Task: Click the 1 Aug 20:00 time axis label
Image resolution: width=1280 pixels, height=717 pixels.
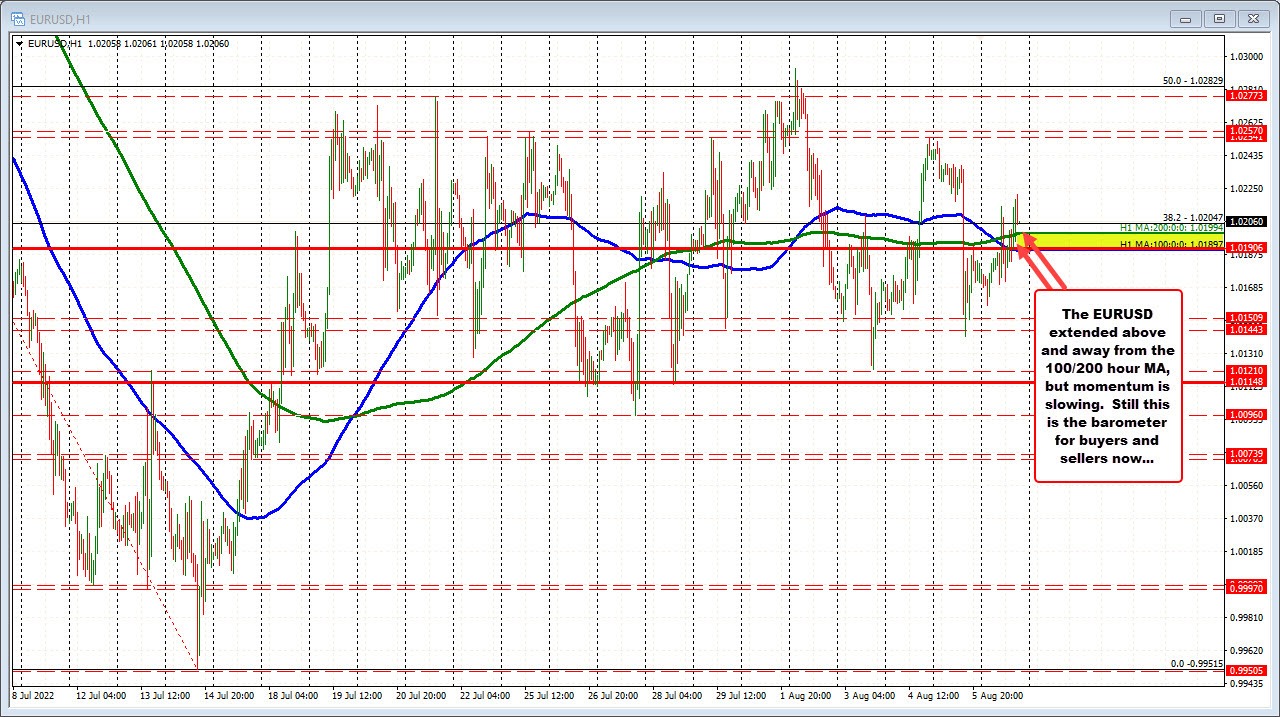Action: [x=807, y=695]
